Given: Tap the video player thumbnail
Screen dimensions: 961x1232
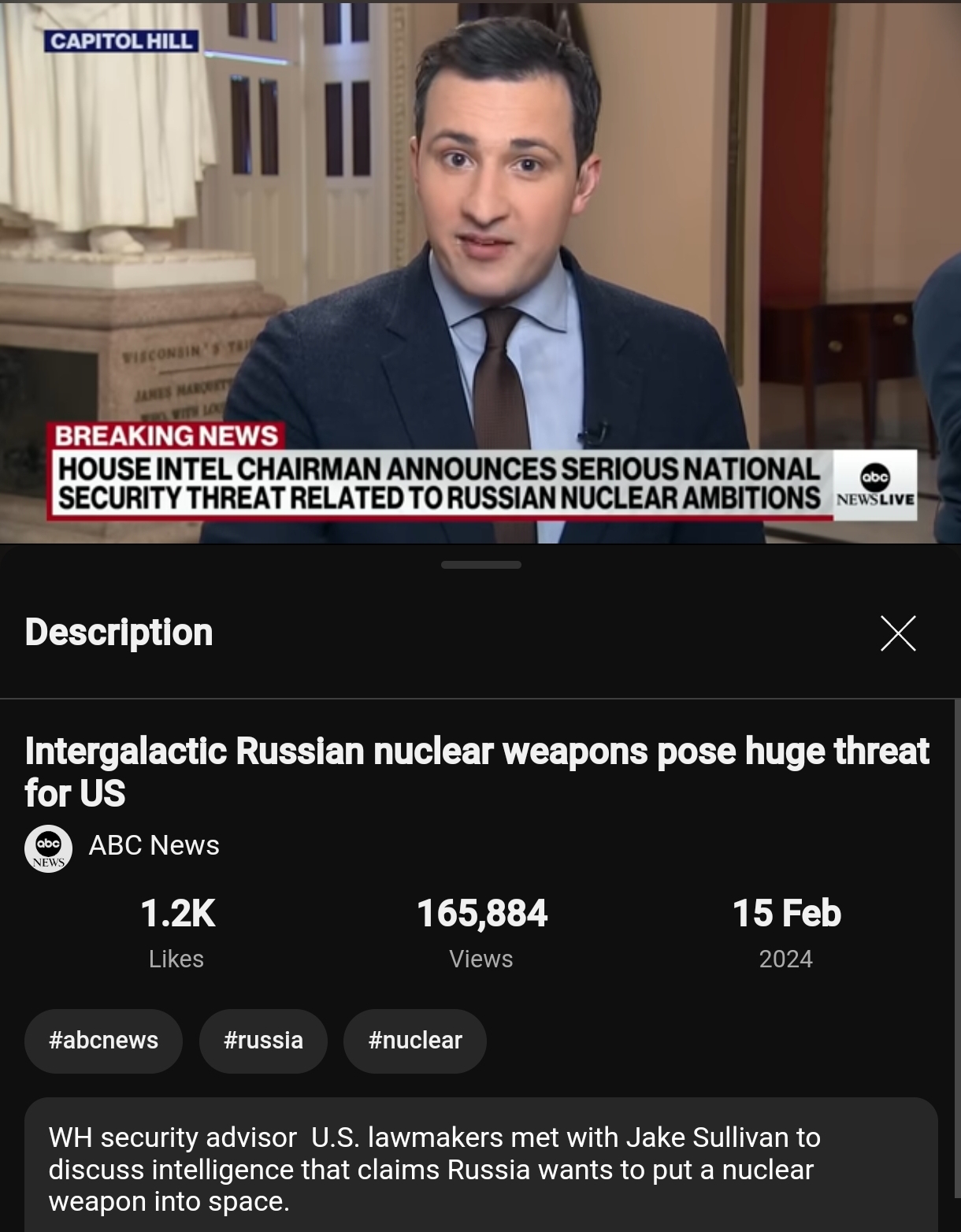Looking at the screenshot, I should [x=480, y=272].
